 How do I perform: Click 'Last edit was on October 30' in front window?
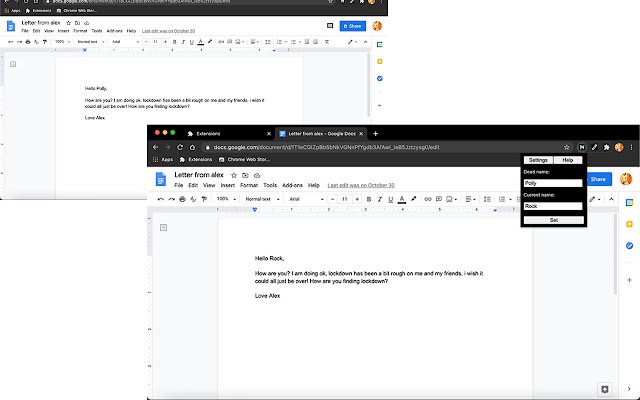(x=361, y=185)
